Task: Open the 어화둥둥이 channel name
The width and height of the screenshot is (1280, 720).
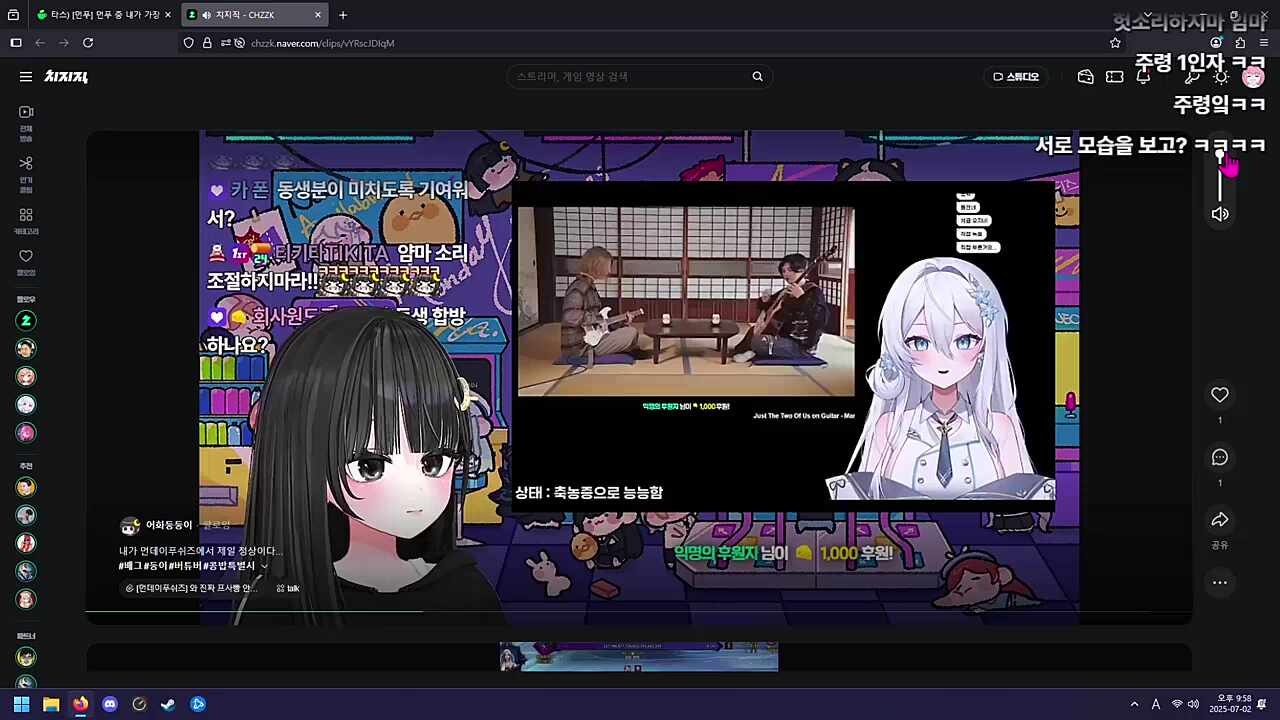Action: tap(169, 525)
